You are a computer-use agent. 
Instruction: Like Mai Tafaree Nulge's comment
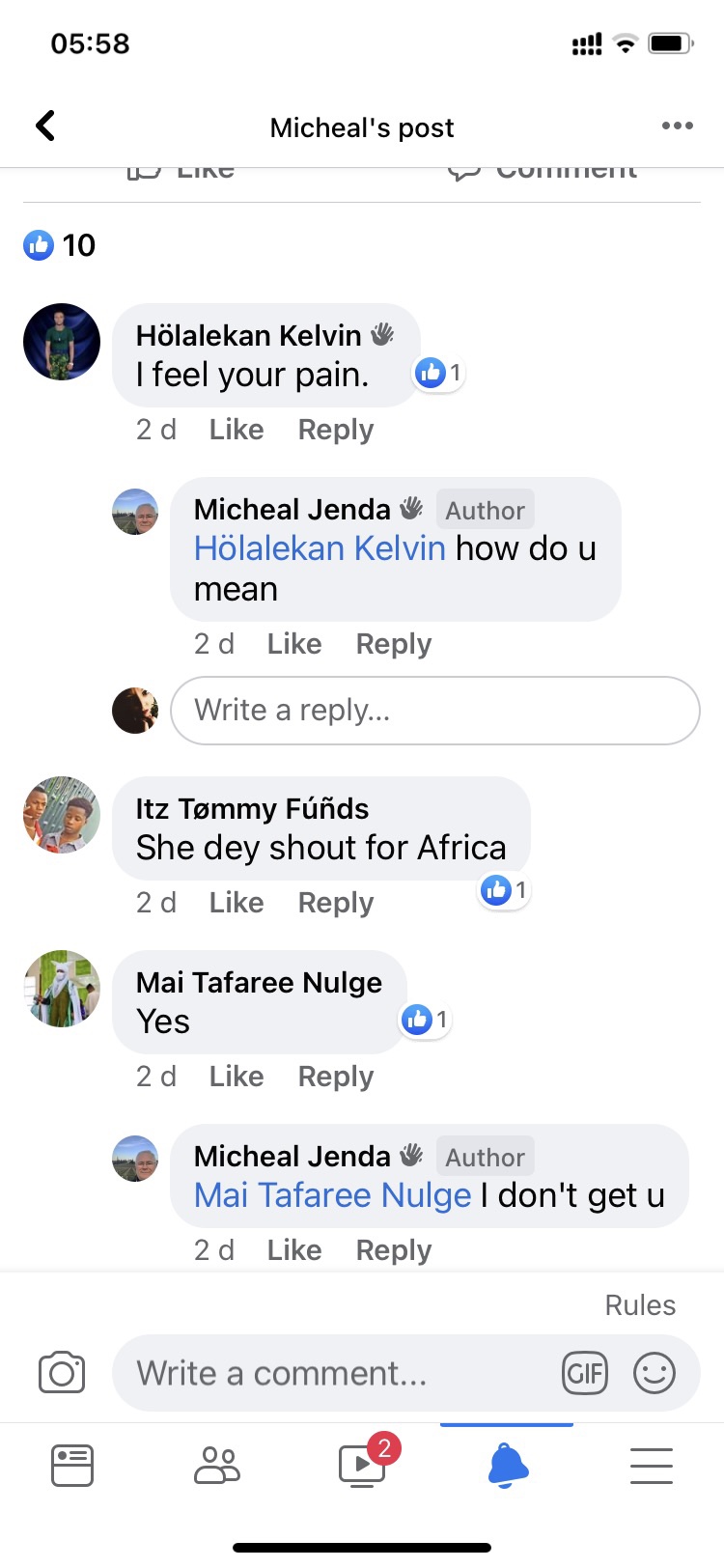237,1077
